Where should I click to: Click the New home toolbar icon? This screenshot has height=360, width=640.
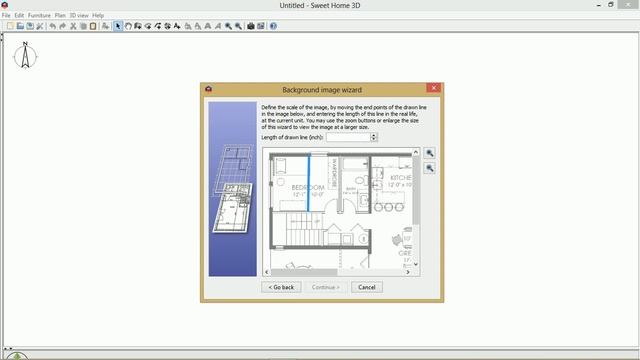10,26
